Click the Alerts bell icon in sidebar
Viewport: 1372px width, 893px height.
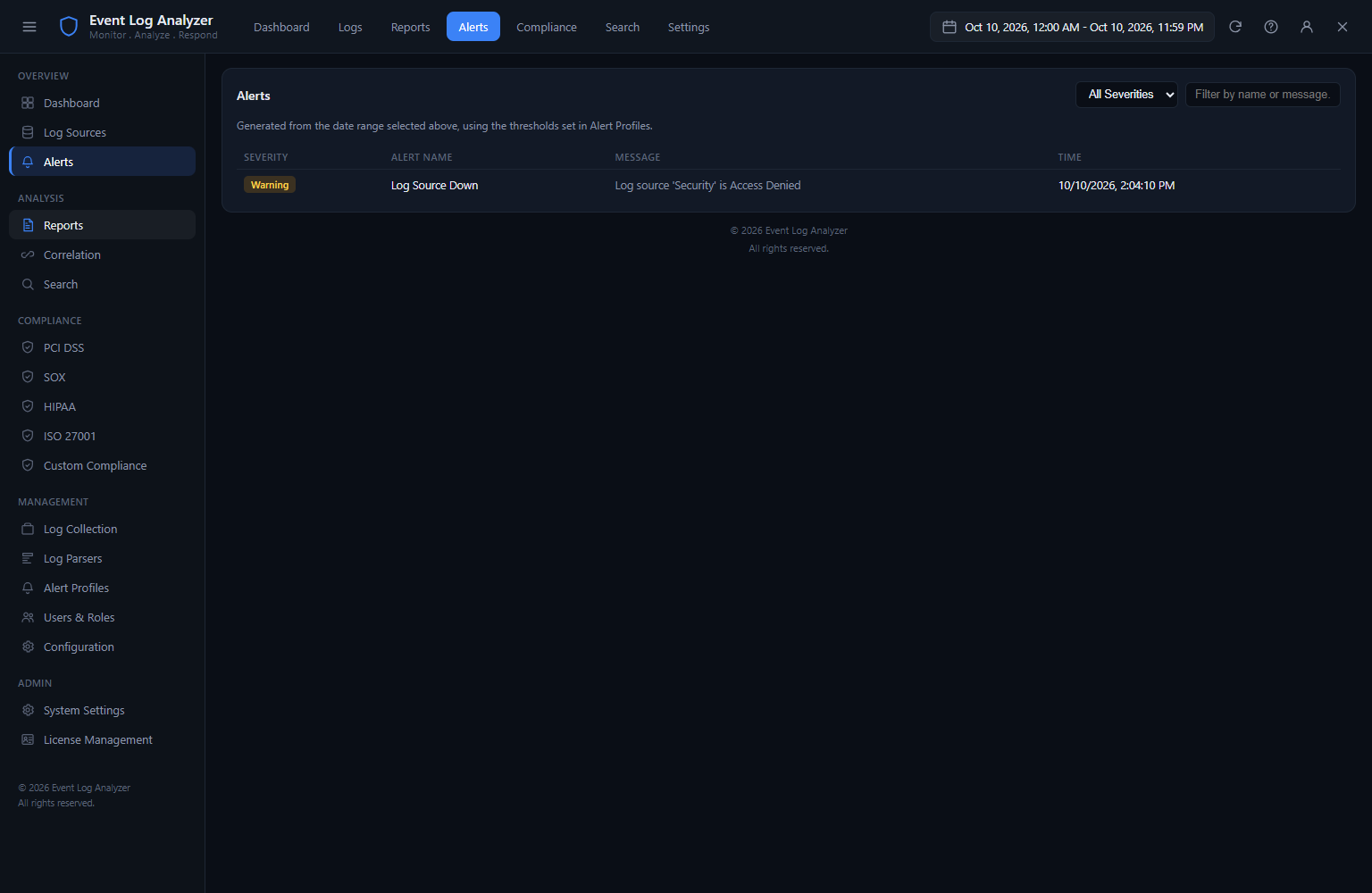28,162
